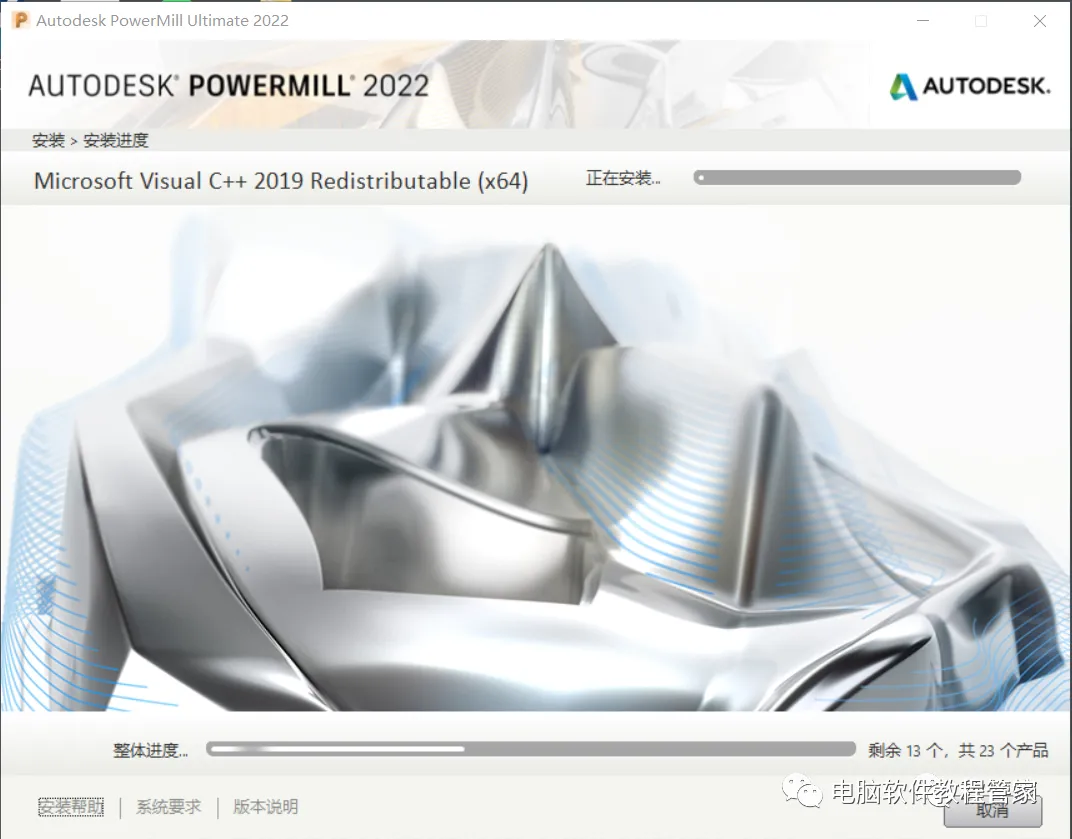Click the 整体进度 overall progress bar
The height and width of the screenshot is (839, 1072).
531,749
